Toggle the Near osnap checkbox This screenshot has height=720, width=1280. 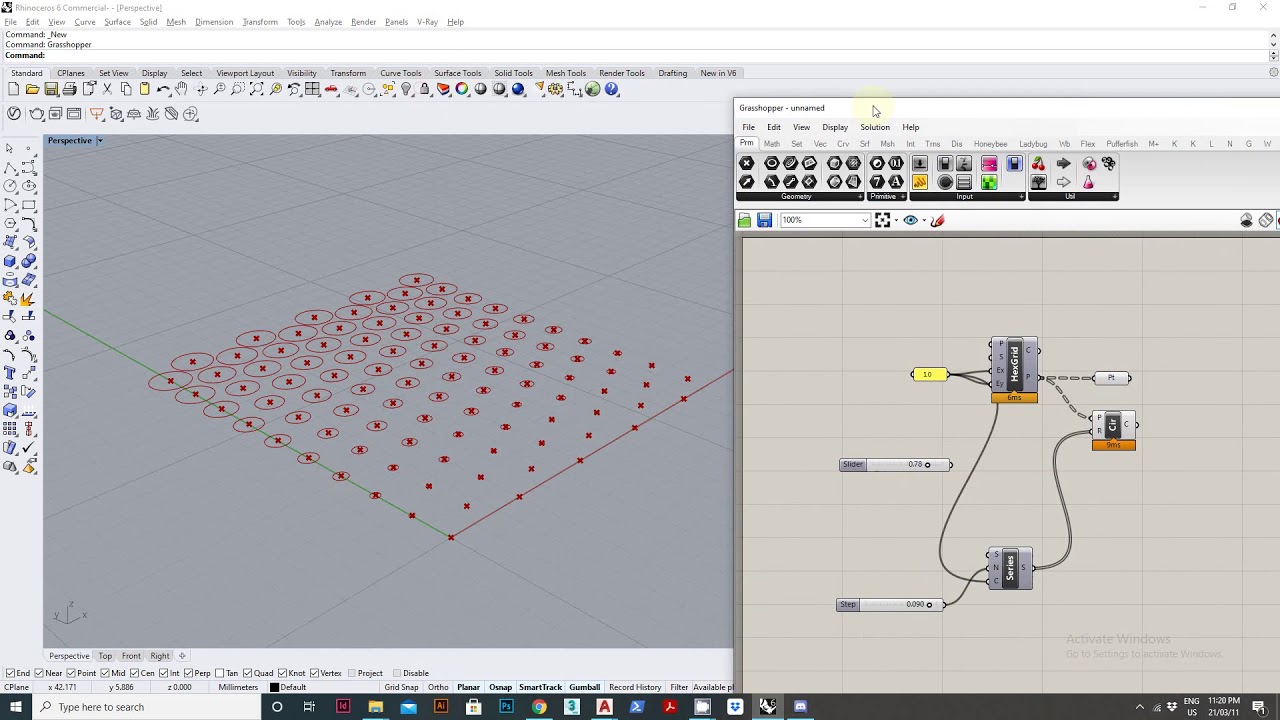(39, 673)
